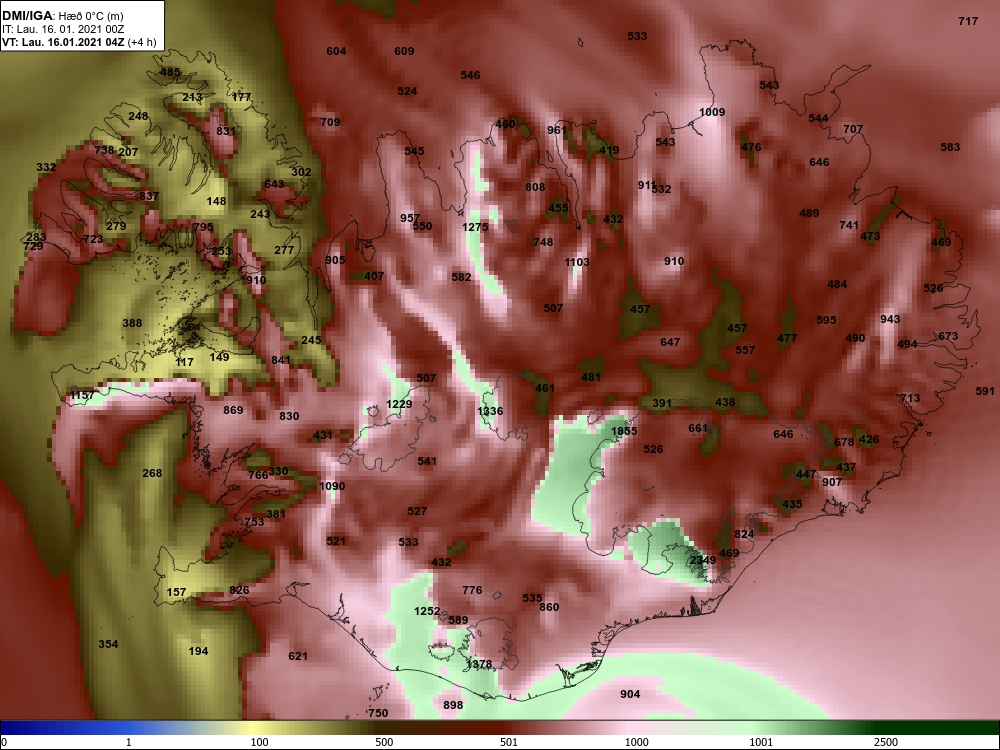Screen dimensions: 1000x750
Task: Click the map value '1090'
Action: [332, 486]
